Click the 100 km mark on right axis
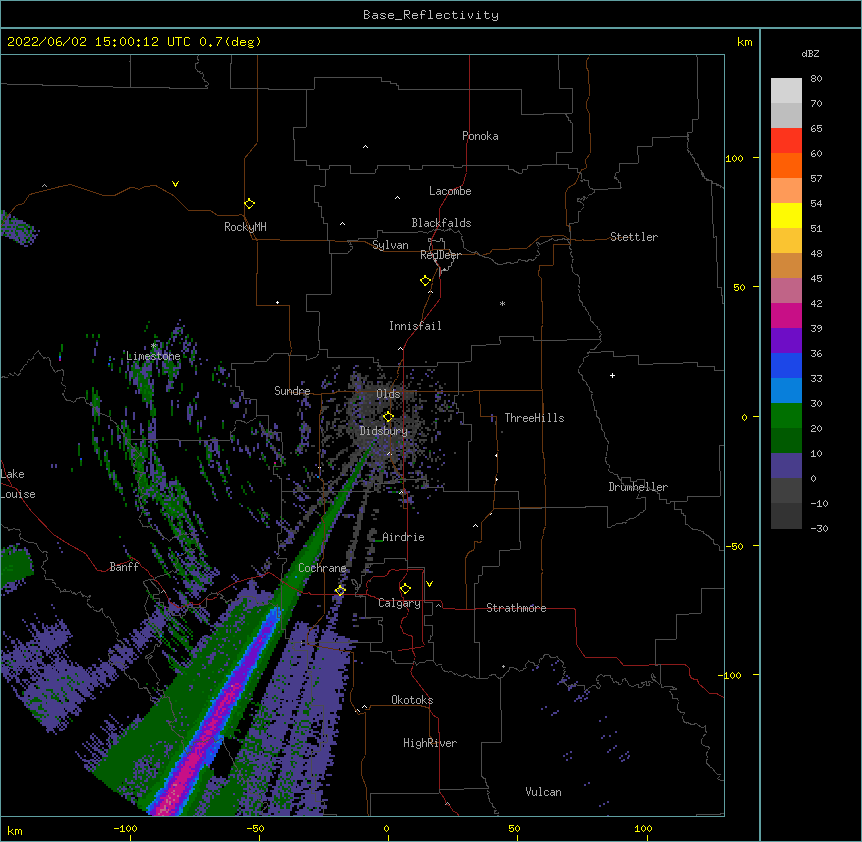Screen dimensions: 862x842 pyautogui.click(x=734, y=158)
